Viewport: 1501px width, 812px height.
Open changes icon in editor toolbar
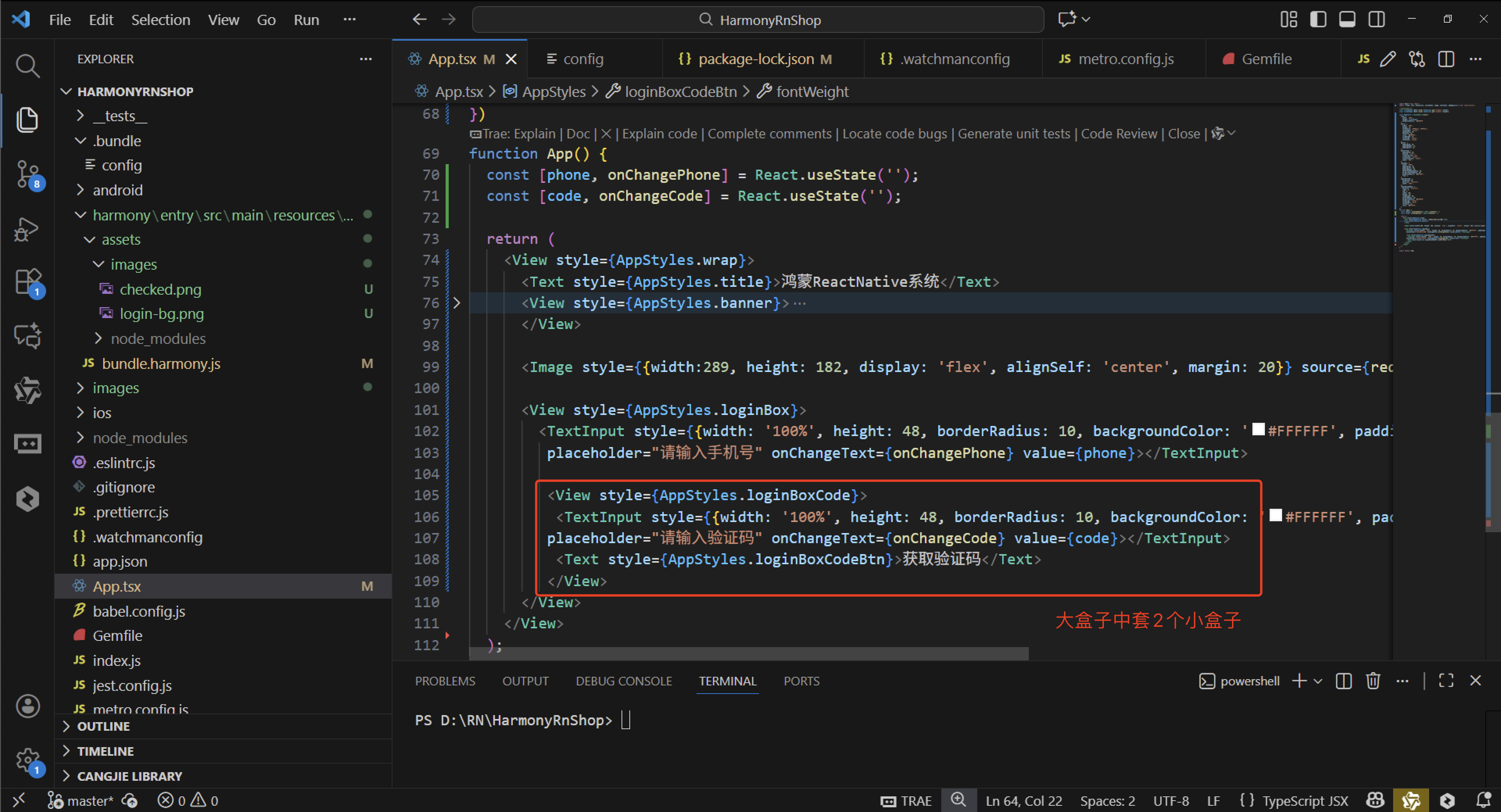coord(1417,59)
